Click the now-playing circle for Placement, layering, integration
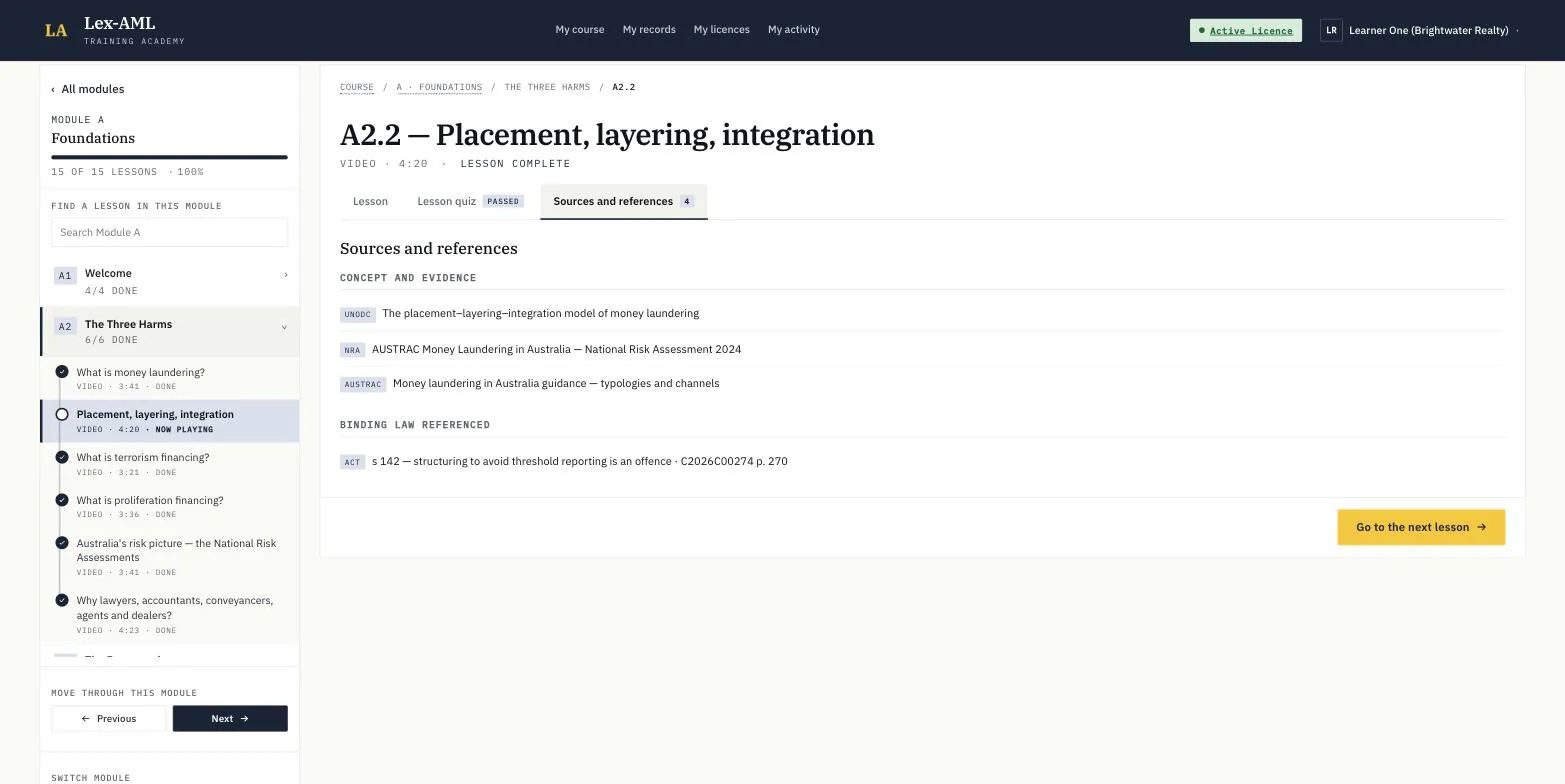The height and width of the screenshot is (784, 1565). point(62,414)
